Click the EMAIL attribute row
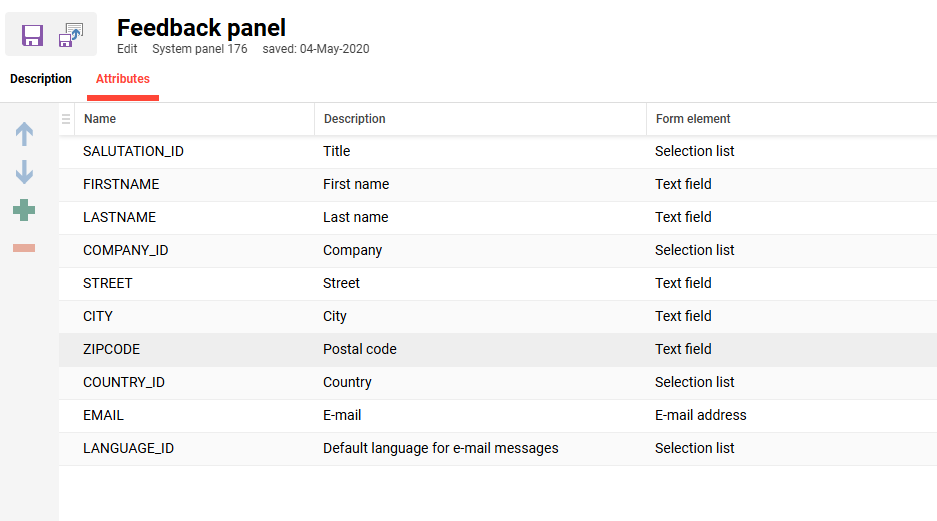937x521 pixels. coord(103,415)
